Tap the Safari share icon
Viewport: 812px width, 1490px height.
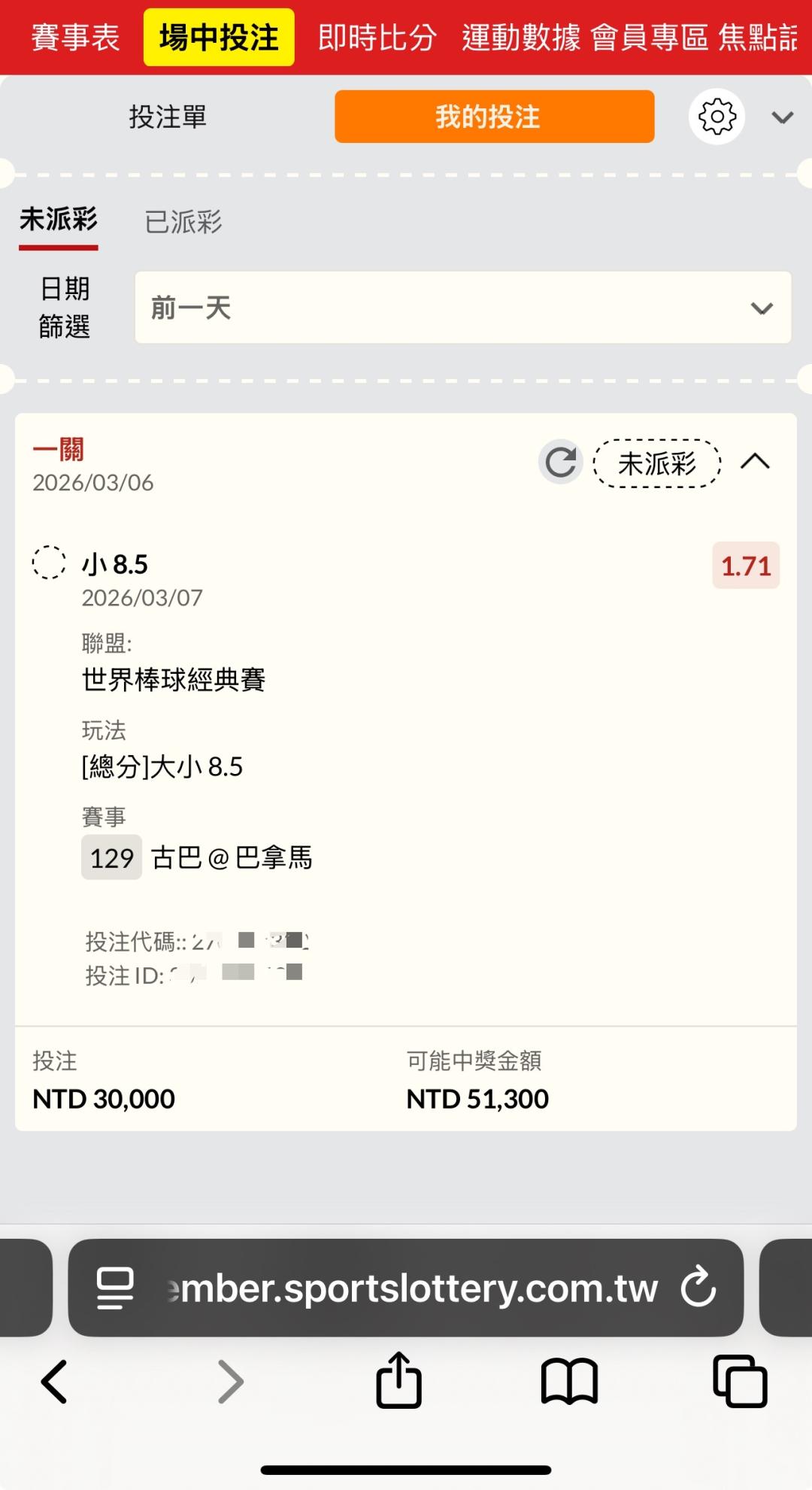click(398, 1381)
